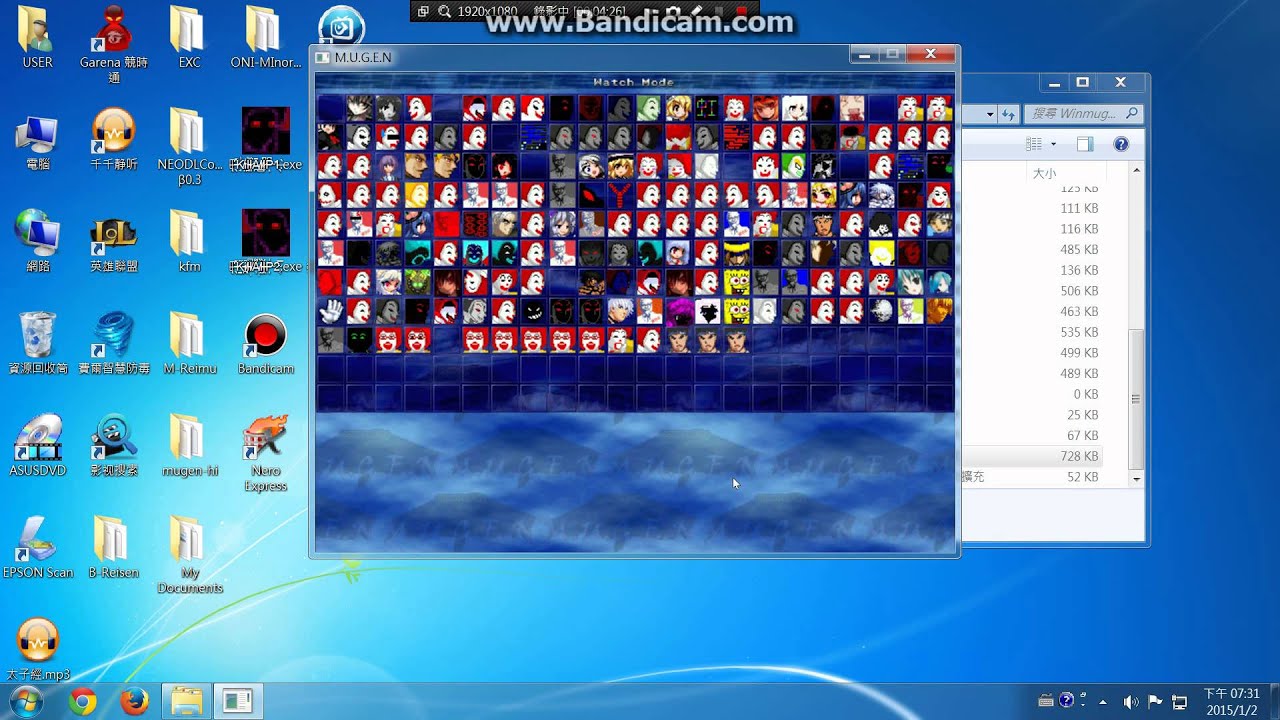Open Google Chrome from the taskbar
The height and width of the screenshot is (720, 1280).
point(83,702)
